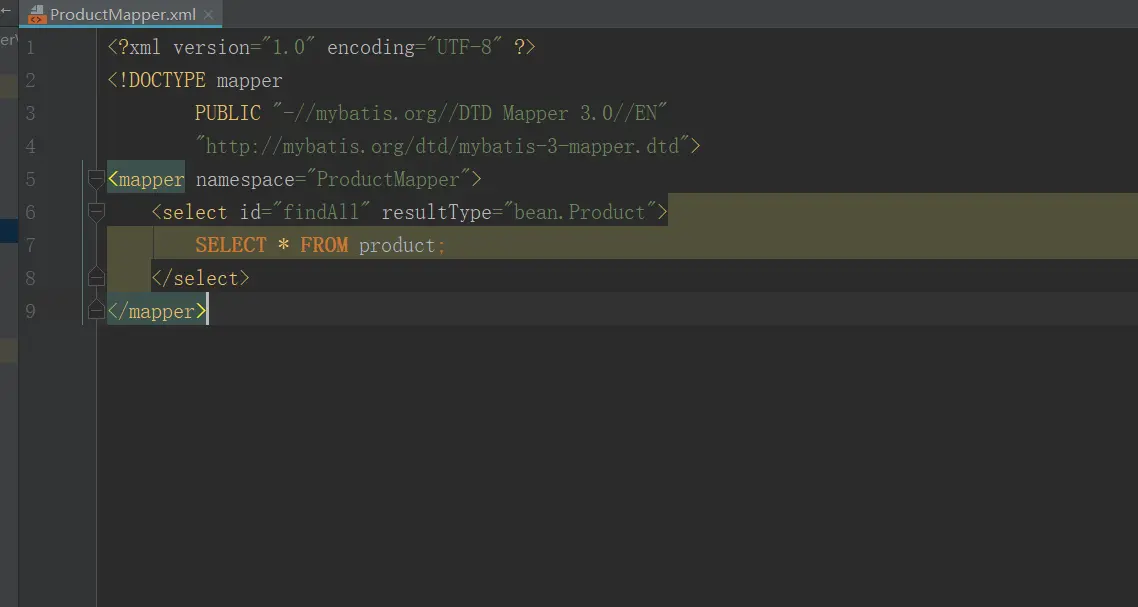Image resolution: width=1138 pixels, height=607 pixels.
Task: Click line number 8 in the gutter
Action: [x=30, y=278]
